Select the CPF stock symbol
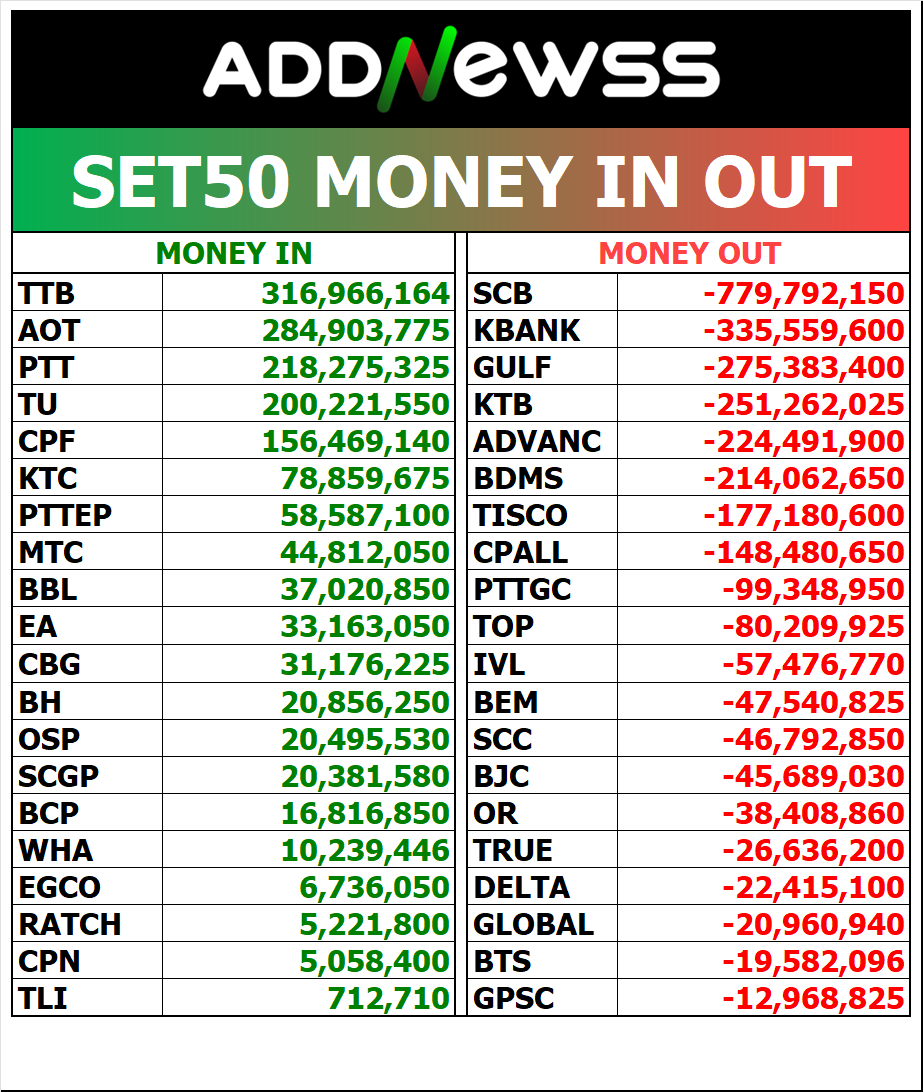The image size is (923, 1092). [47, 441]
